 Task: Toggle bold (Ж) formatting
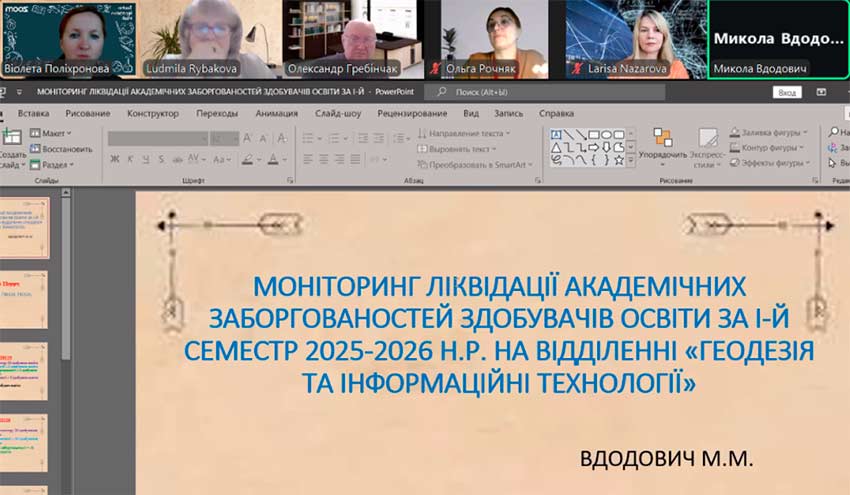tap(115, 159)
